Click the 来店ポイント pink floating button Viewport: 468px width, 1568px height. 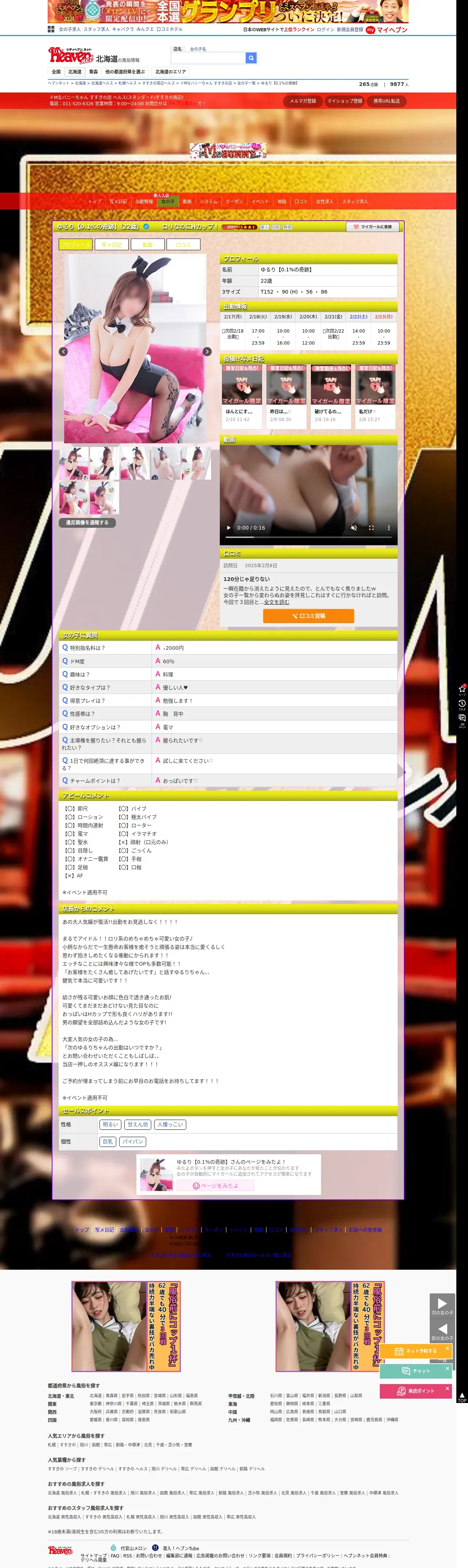(415, 1391)
